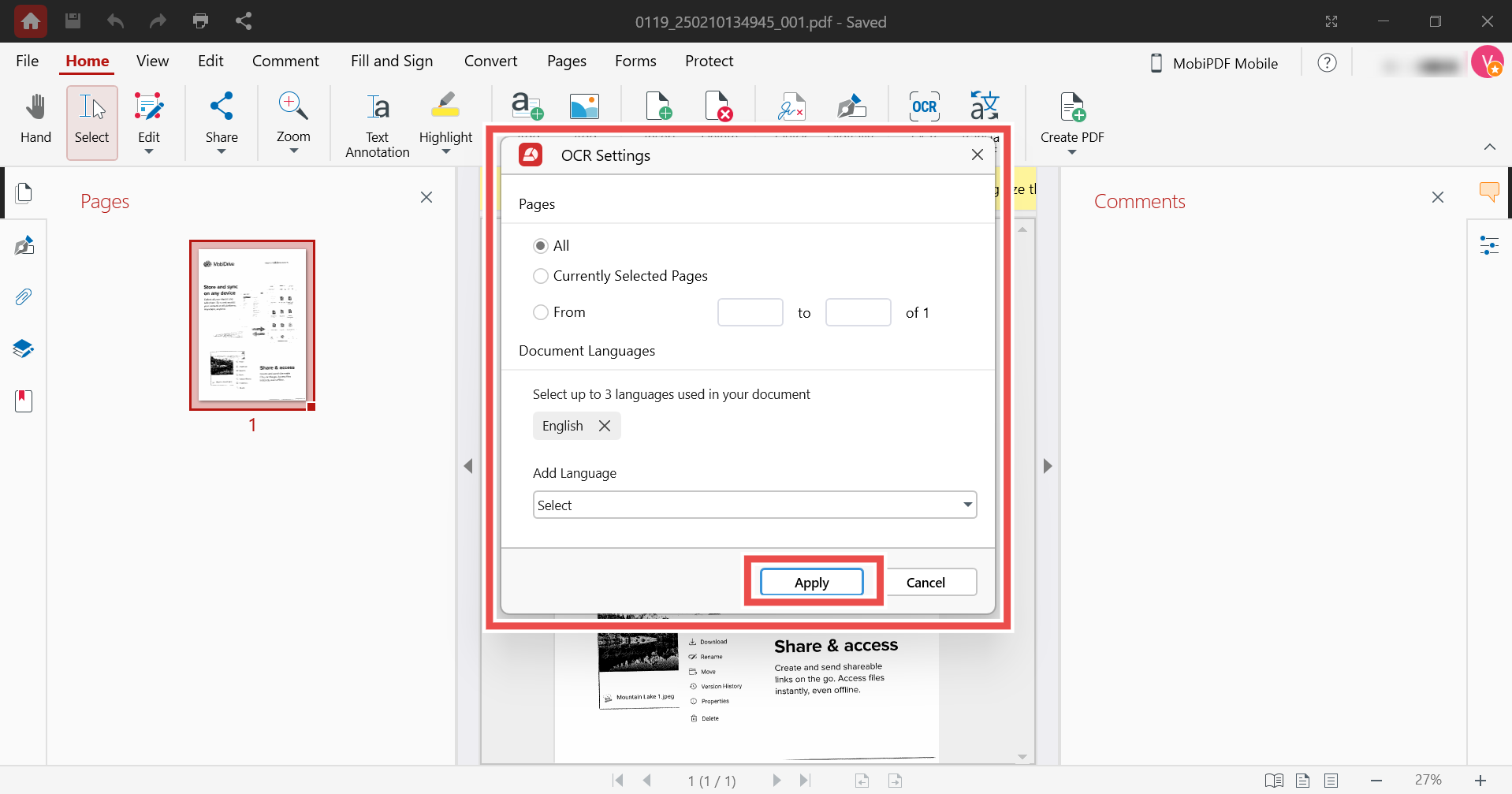1512x794 pixels.
Task: Open the Bookmarks panel
Action: click(24, 401)
